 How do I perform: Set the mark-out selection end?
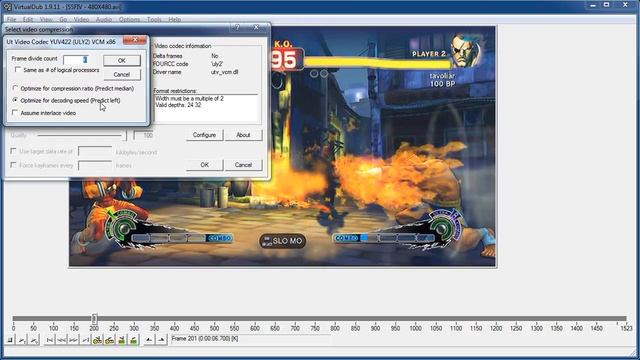(x=161, y=340)
